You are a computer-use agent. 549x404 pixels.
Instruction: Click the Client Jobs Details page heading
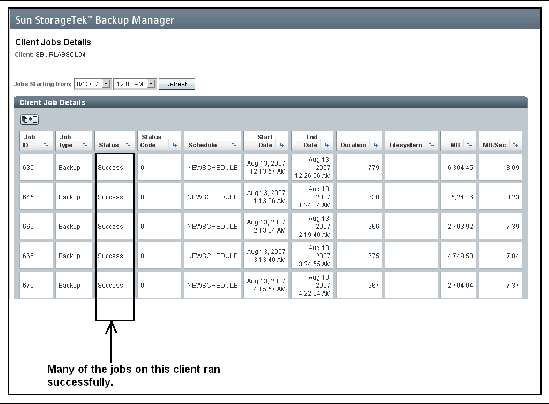coord(53,42)
